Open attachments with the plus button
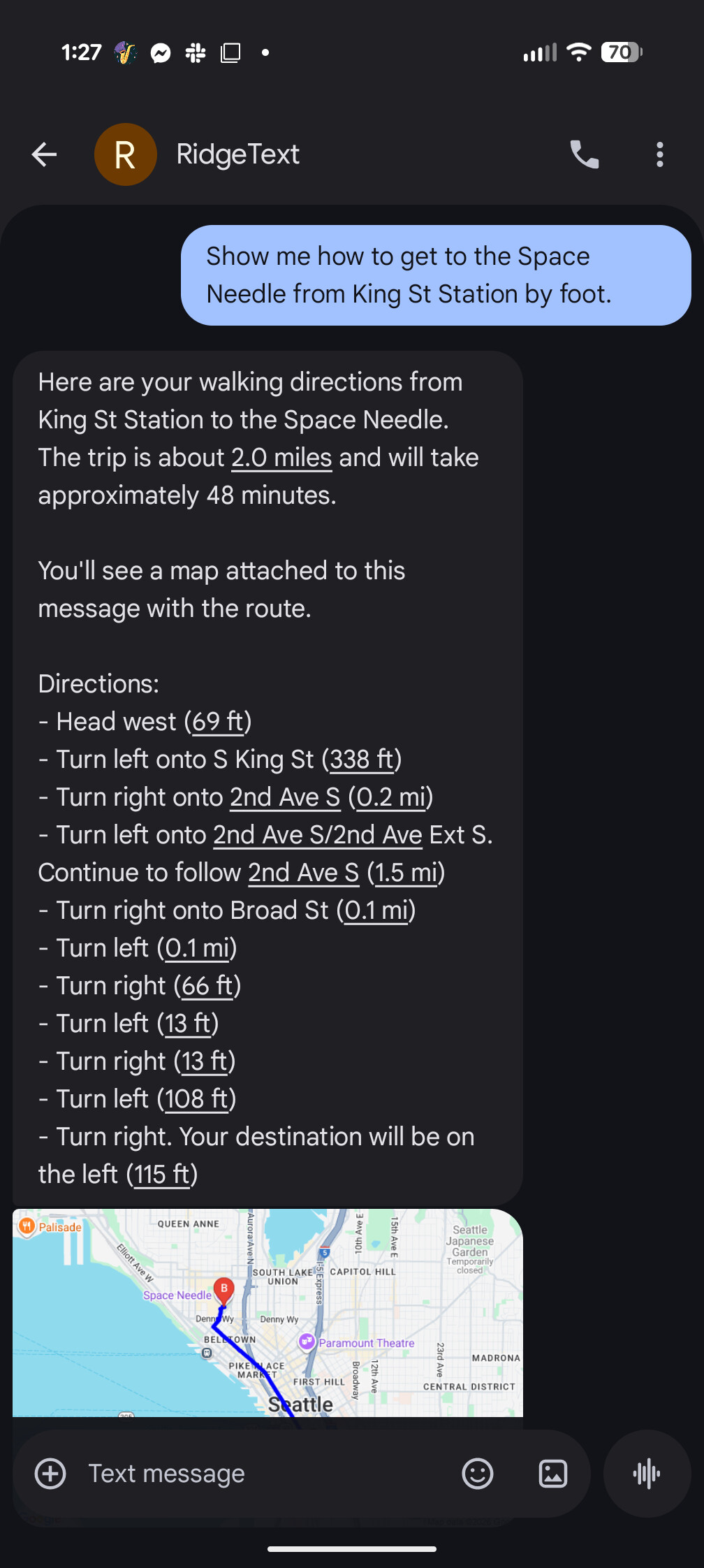704x1568 pixels. point(50,1473)
